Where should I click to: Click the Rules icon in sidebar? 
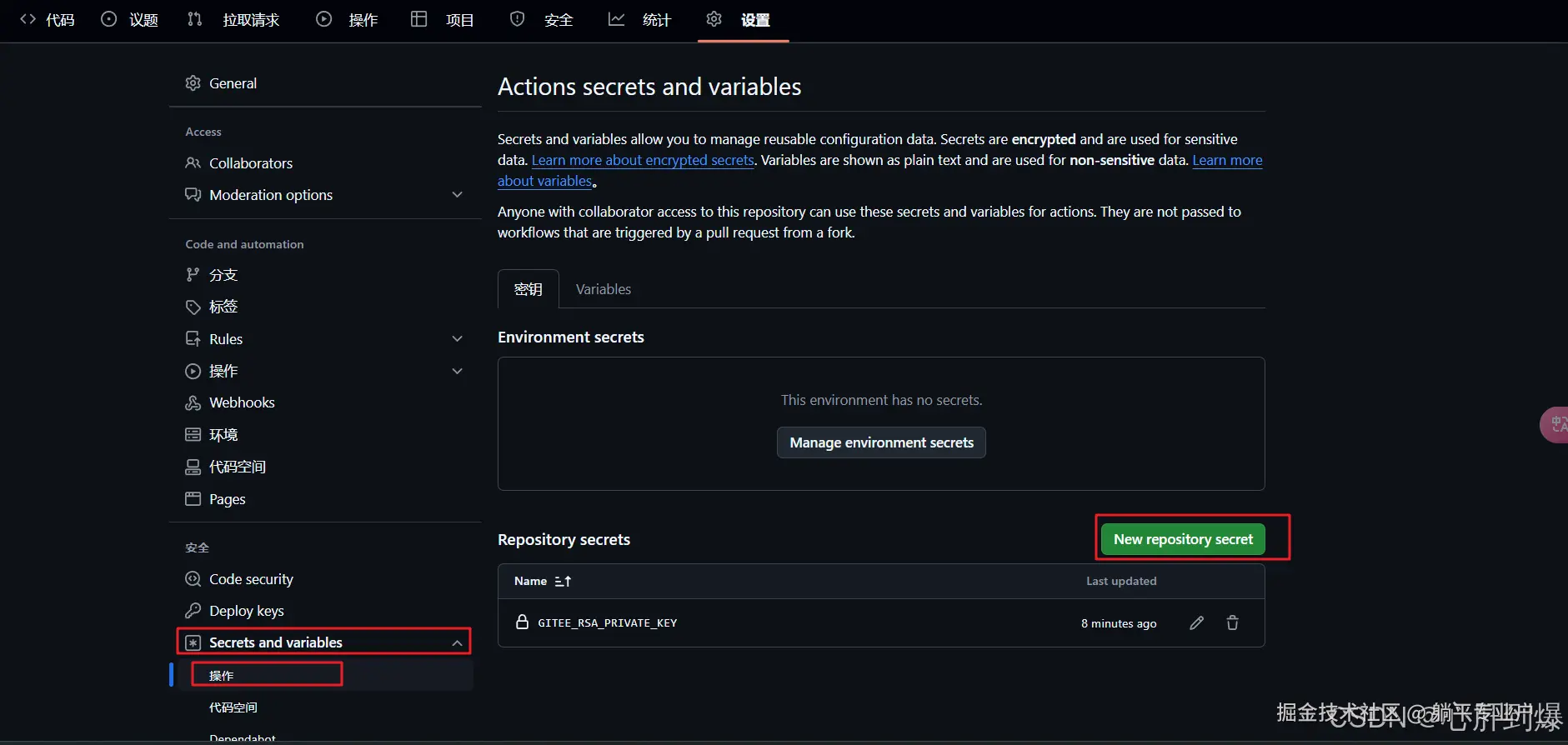pos(193,339)
